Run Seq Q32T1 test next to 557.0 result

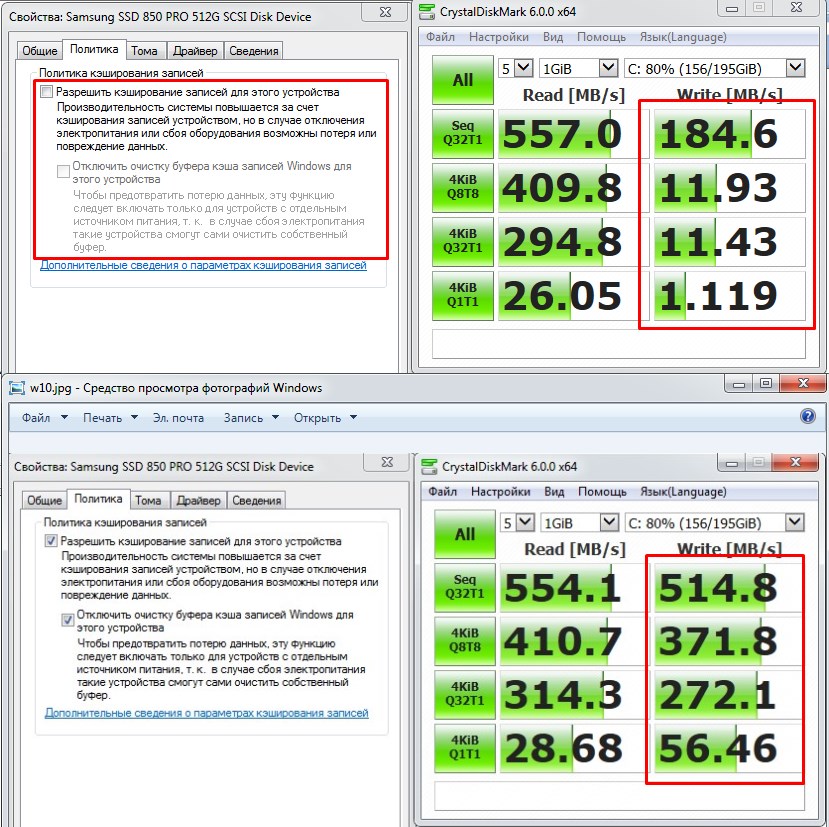pyautogui.click(x=463, y=133)
